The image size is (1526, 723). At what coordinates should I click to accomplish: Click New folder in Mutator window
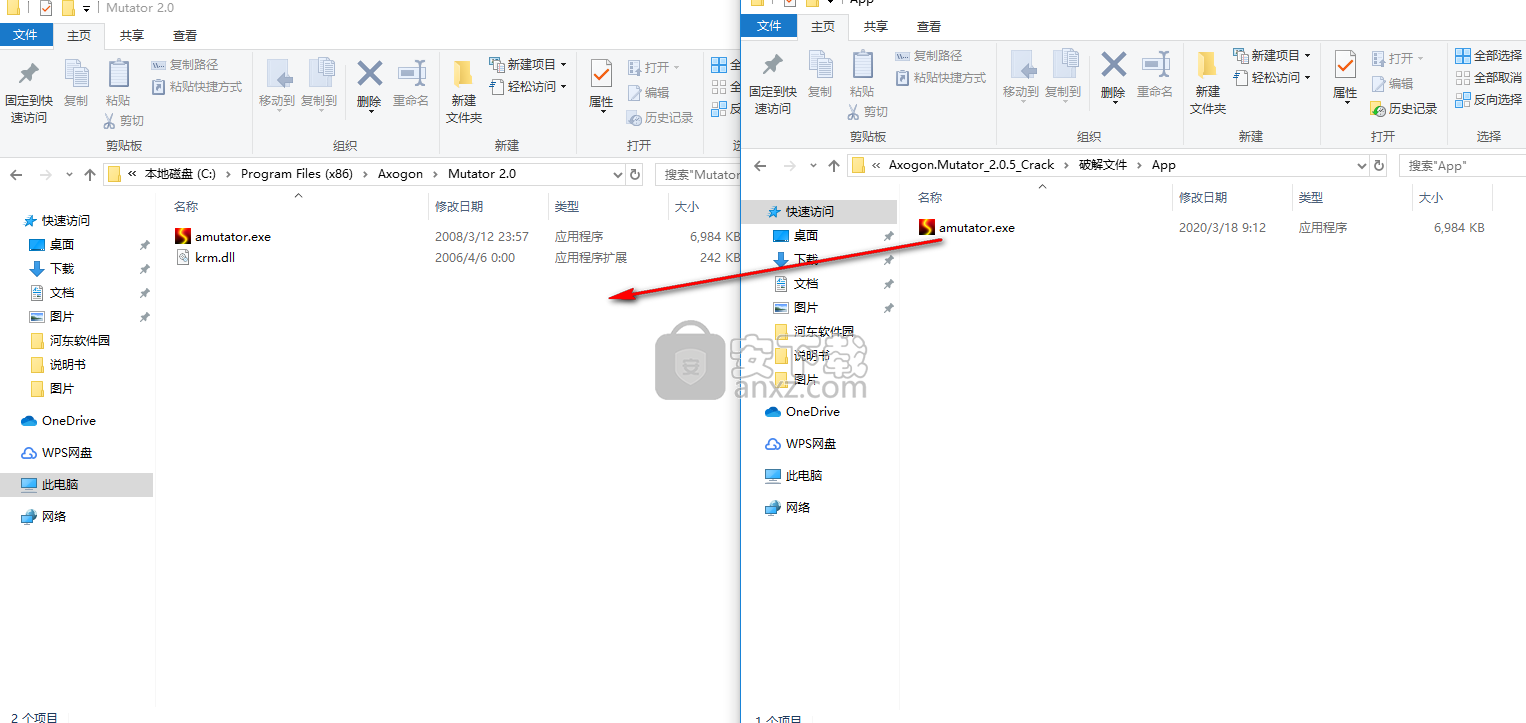tap(464, 92)
